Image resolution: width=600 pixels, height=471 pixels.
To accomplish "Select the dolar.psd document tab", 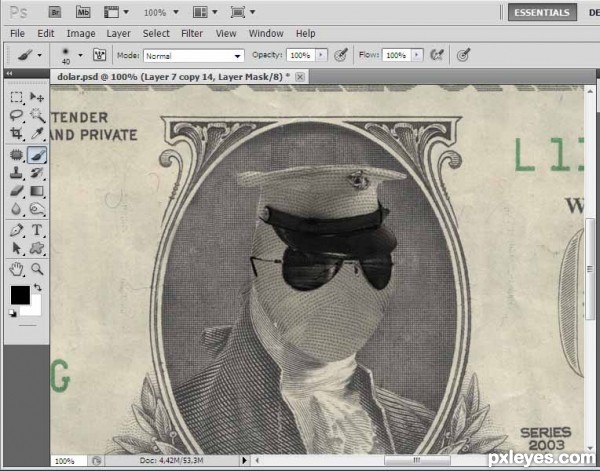I will coord(173,77).
